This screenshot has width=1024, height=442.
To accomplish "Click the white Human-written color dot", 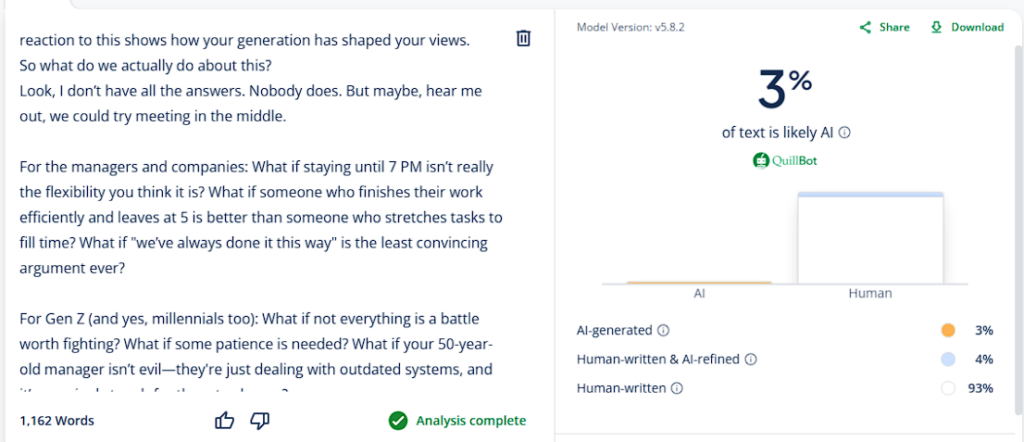I will 948,388.
